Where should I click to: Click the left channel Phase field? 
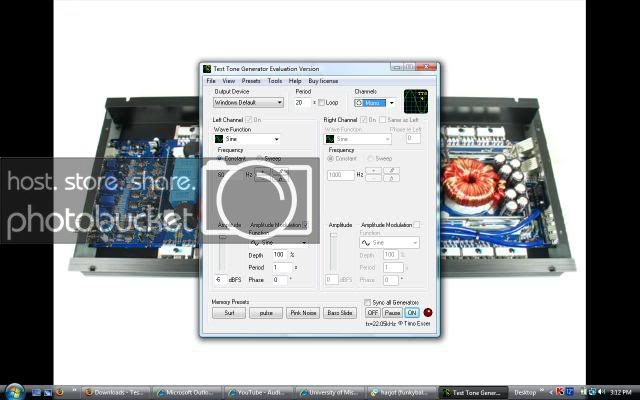point(280,280)
